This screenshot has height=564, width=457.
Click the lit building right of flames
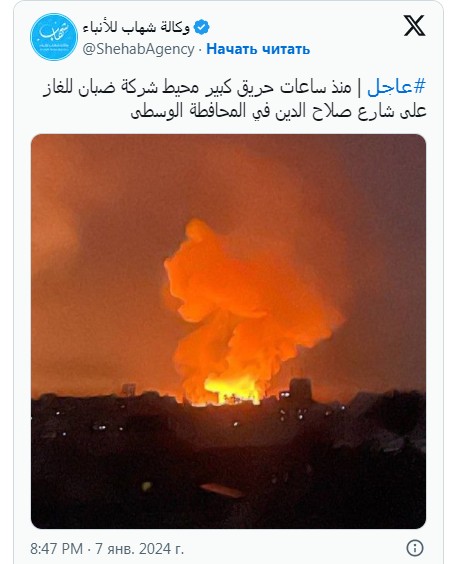pos(300,389)
